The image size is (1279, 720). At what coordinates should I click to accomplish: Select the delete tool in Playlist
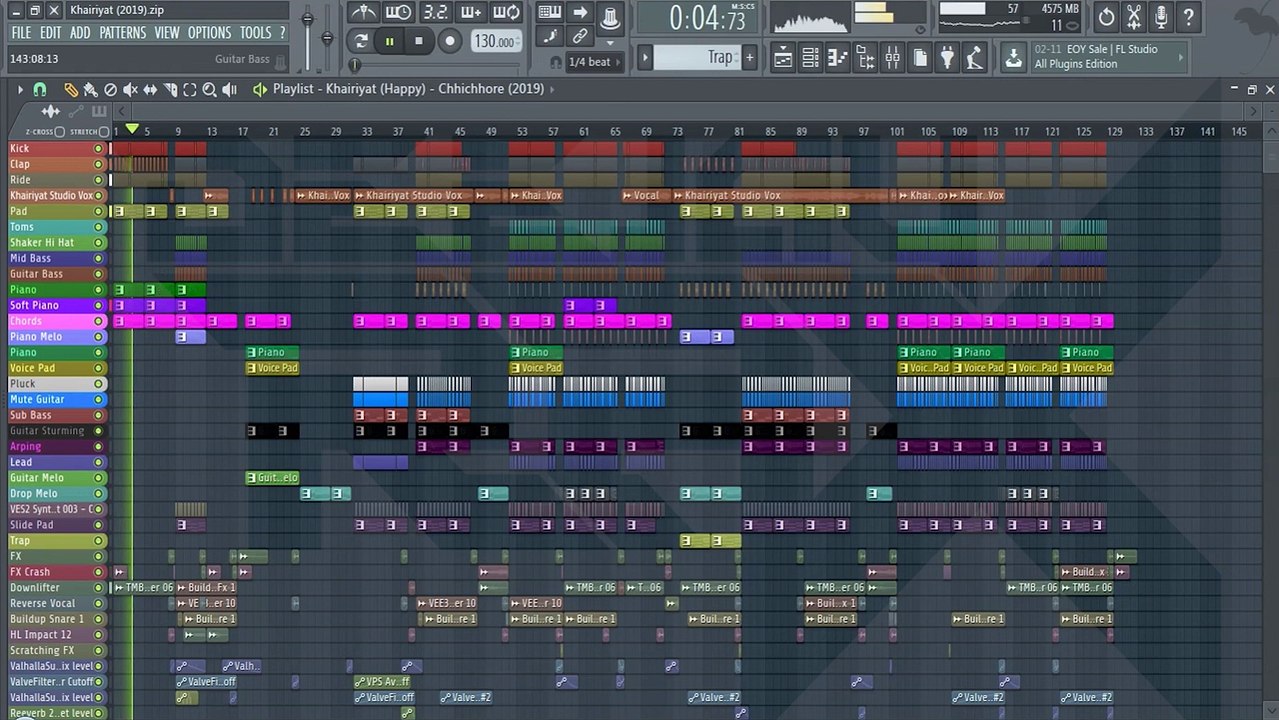pyautogui.click(x=110, y=89)
